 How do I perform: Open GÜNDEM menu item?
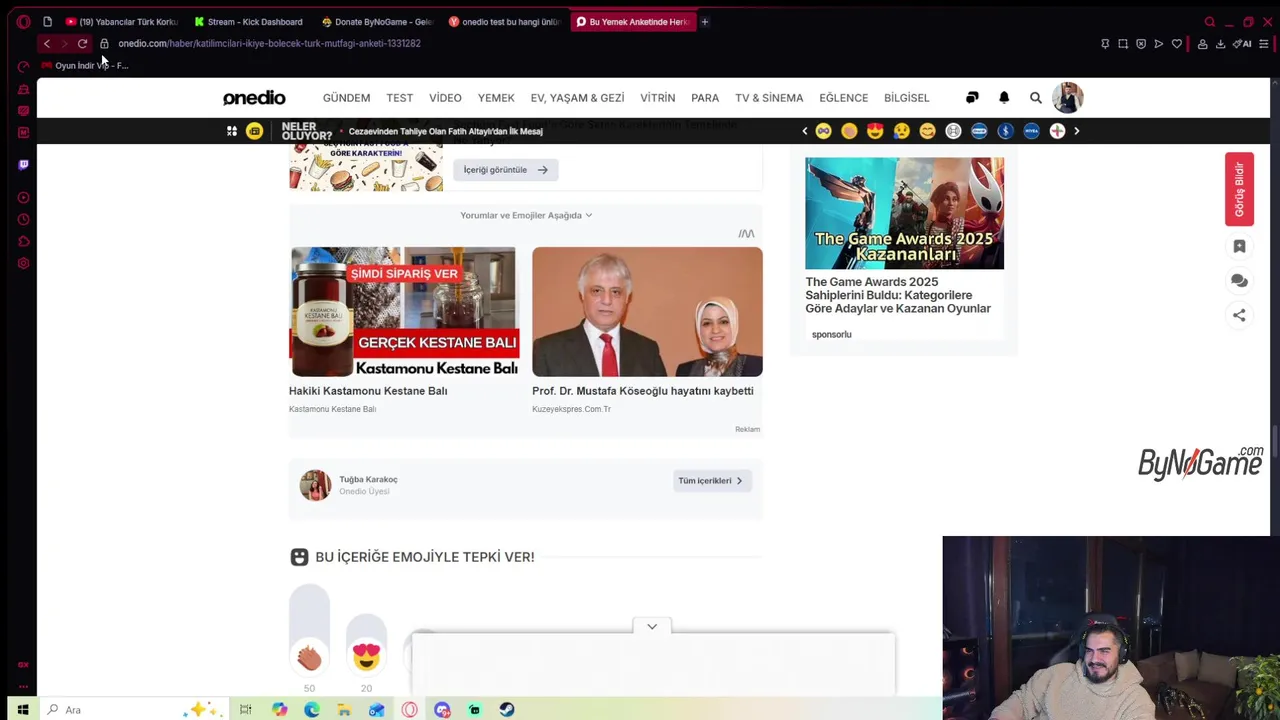pos(346,98)
